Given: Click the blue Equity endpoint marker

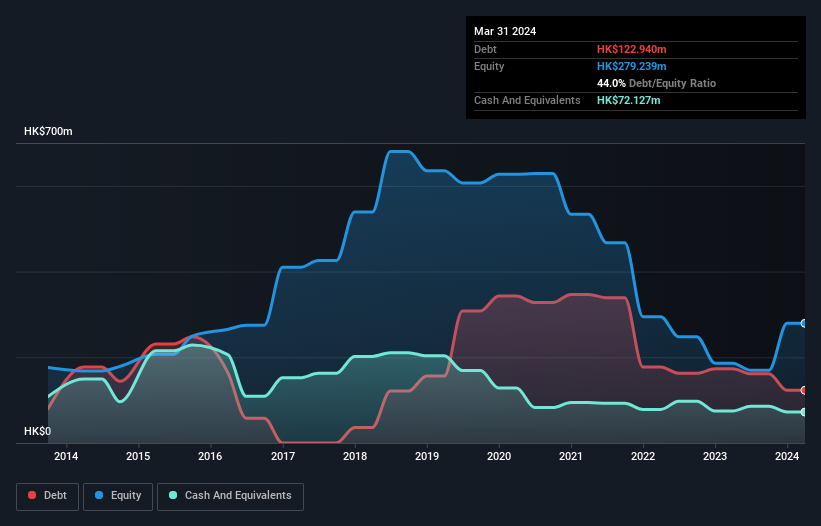Looking at the screenshot, I should pos(804,323).
